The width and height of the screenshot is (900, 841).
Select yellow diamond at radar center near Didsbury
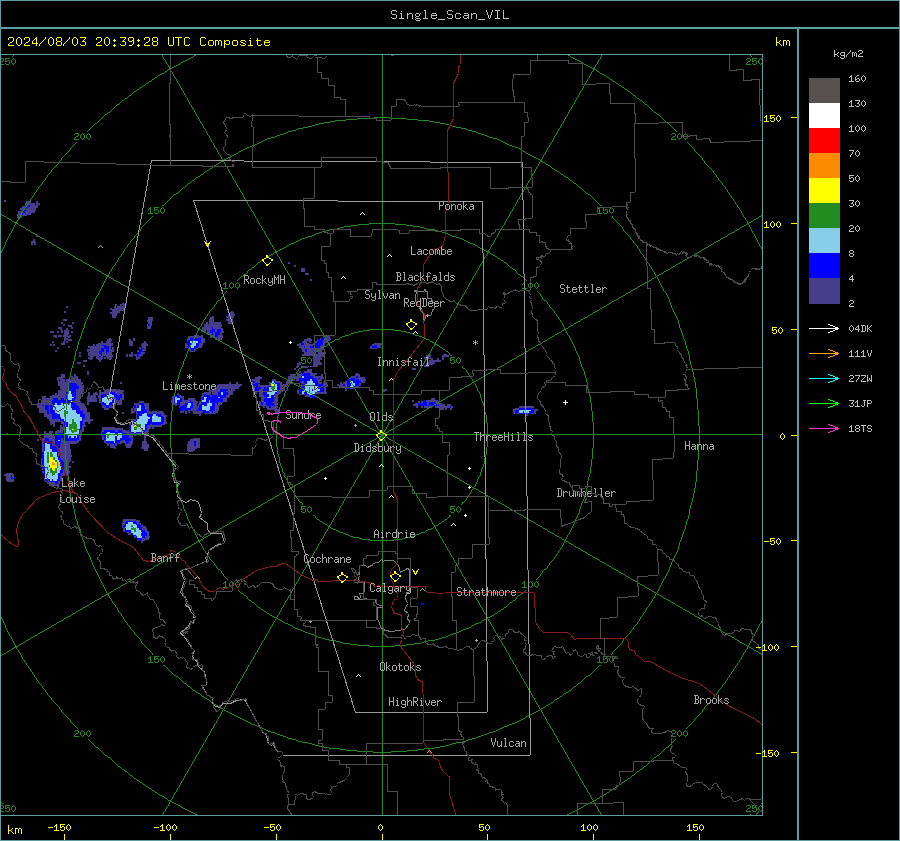point(382,435)
